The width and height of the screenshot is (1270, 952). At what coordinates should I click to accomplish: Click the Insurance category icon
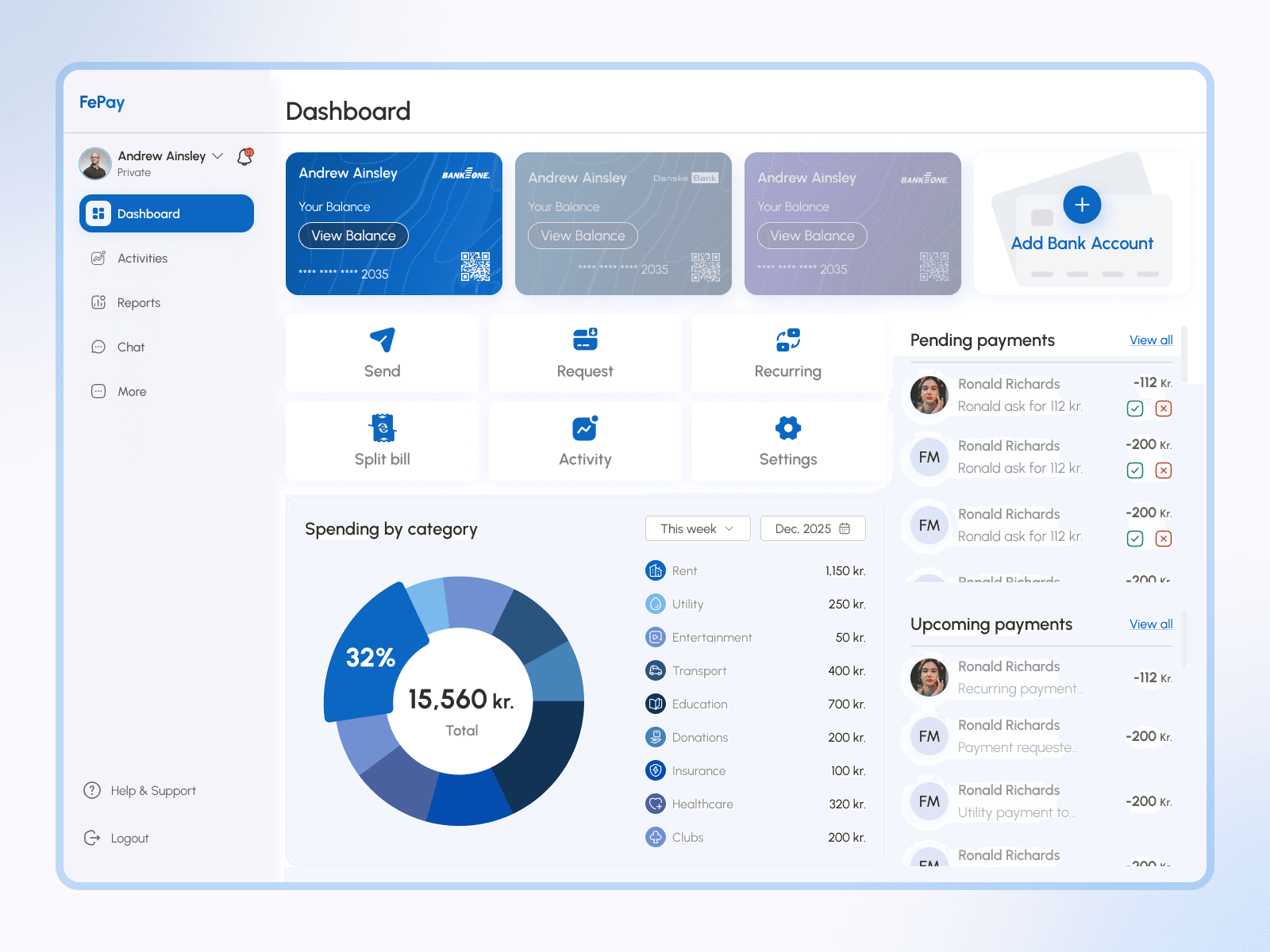[656, 770]
